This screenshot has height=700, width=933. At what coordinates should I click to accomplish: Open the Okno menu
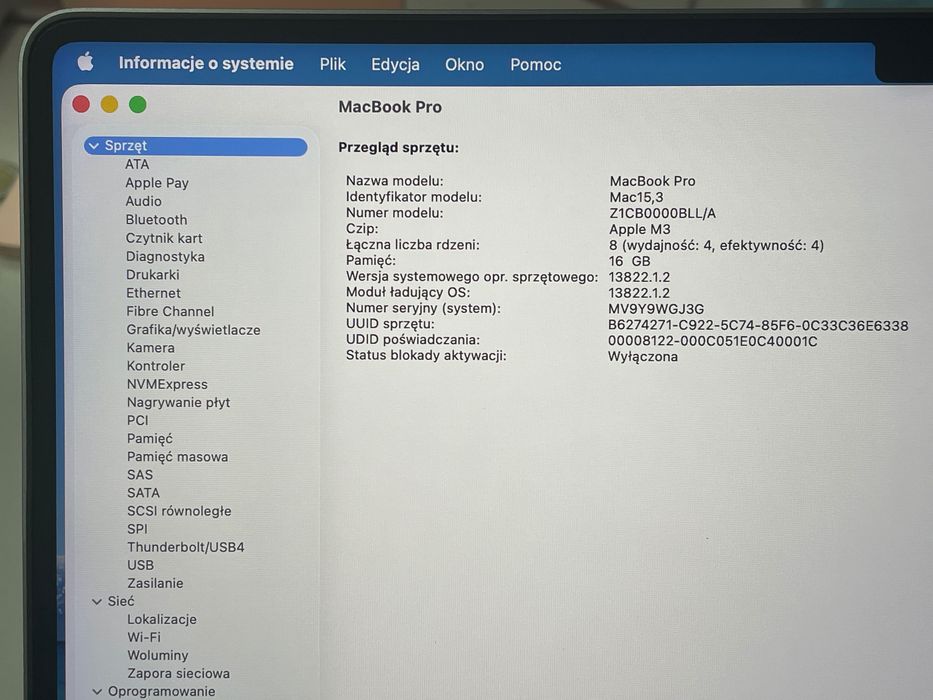click(464, 65)
